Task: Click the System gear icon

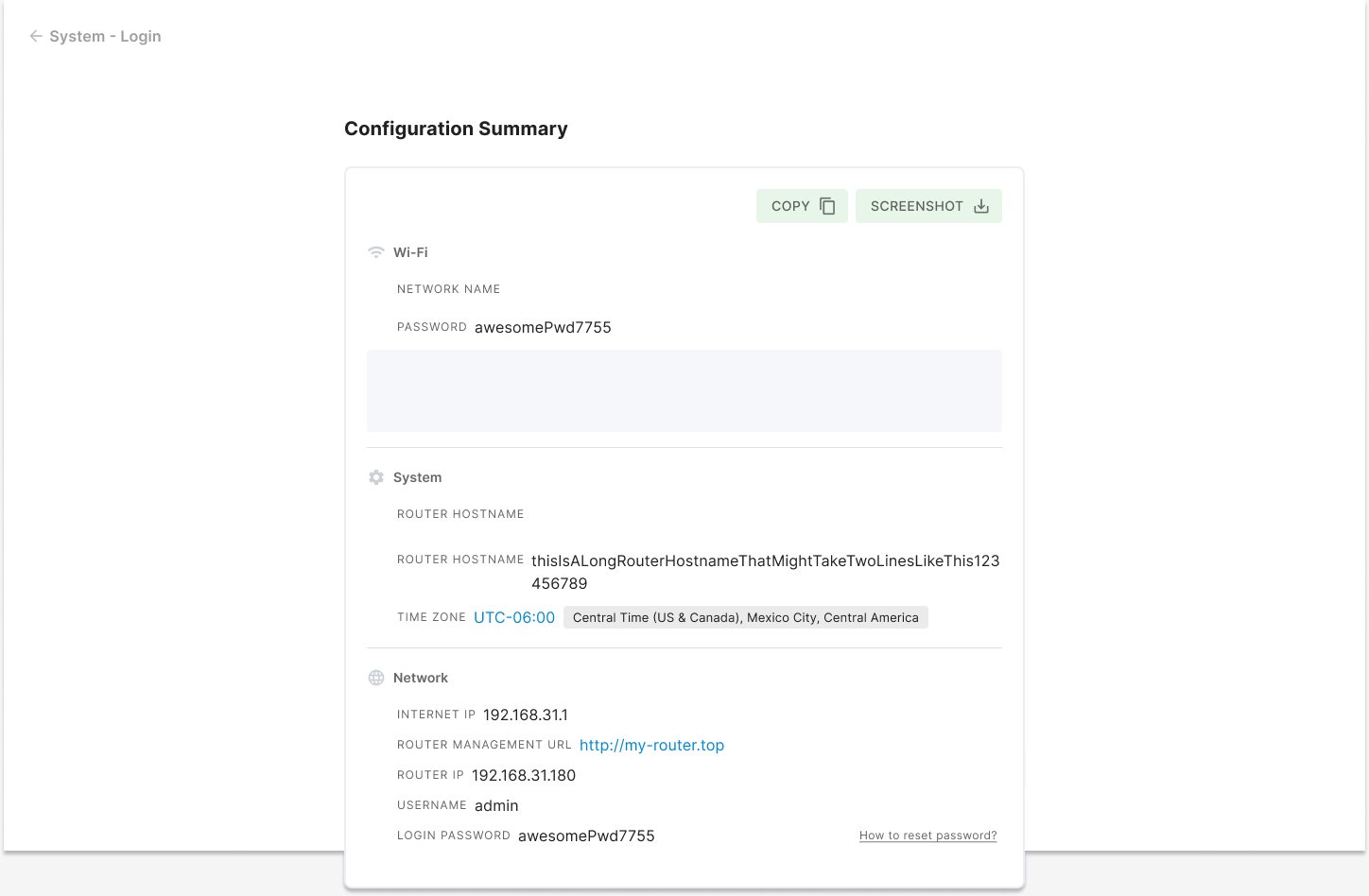Action: click(x=376, y=477)
